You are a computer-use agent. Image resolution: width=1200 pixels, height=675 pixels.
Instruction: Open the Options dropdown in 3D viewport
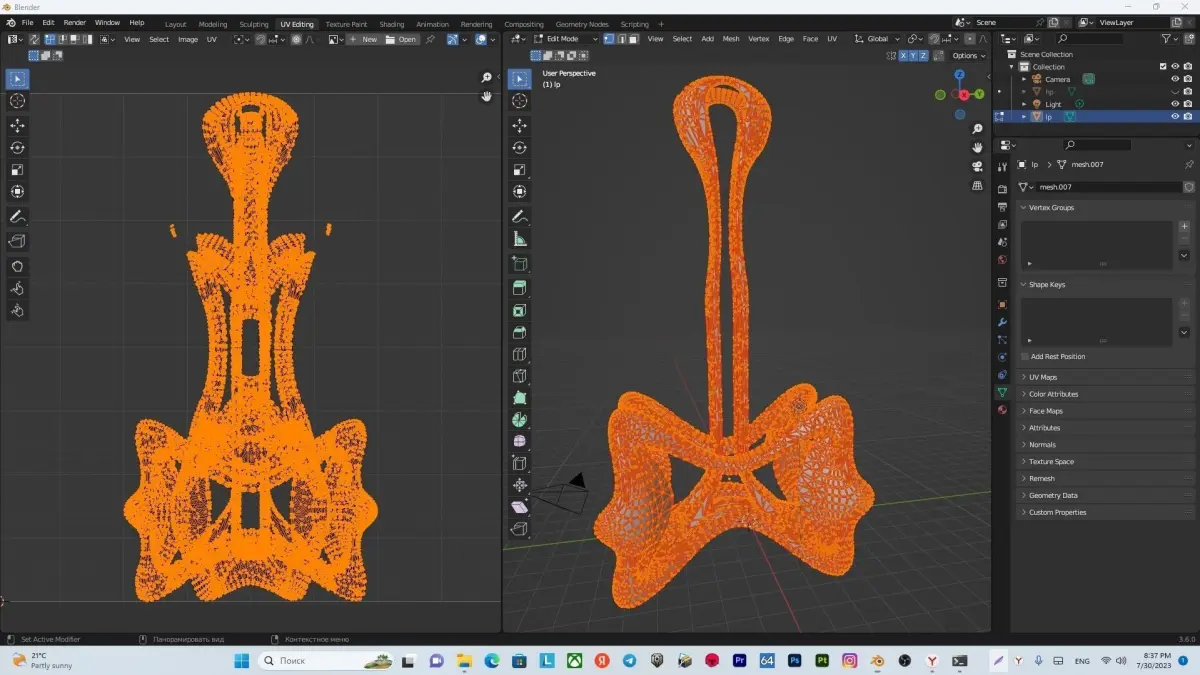click(968, 56)
